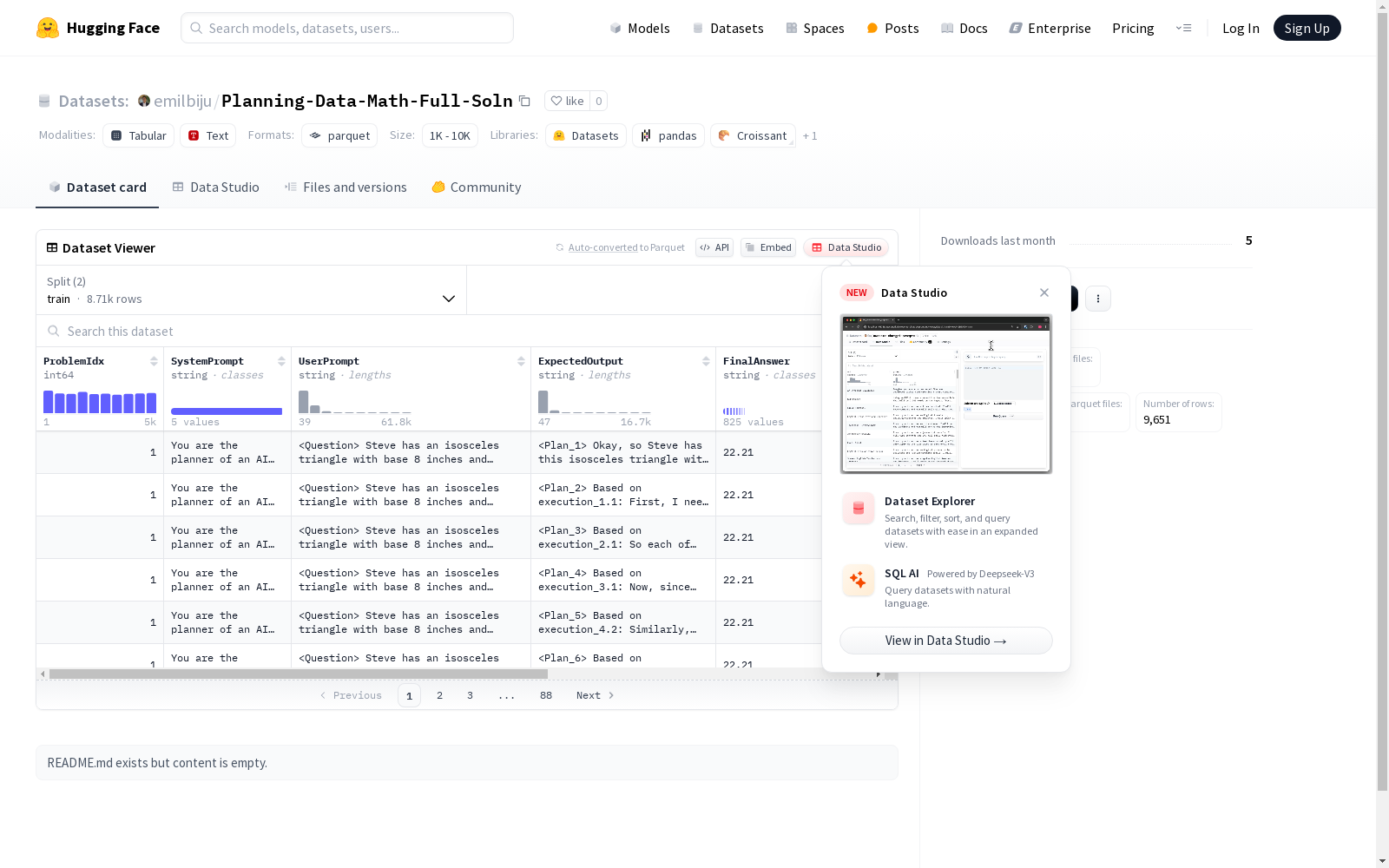
Task: Open Models in top navigation
Action: coord(640,28)
